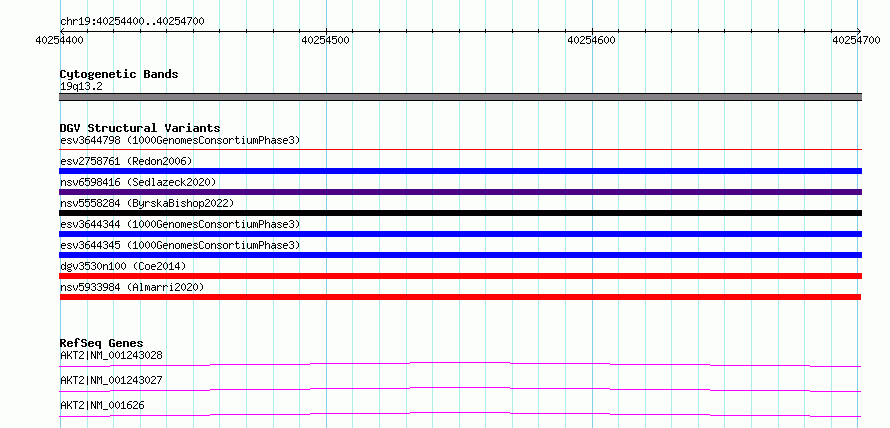Select the black nsv5558284 variant bar

tap(460, 213)
